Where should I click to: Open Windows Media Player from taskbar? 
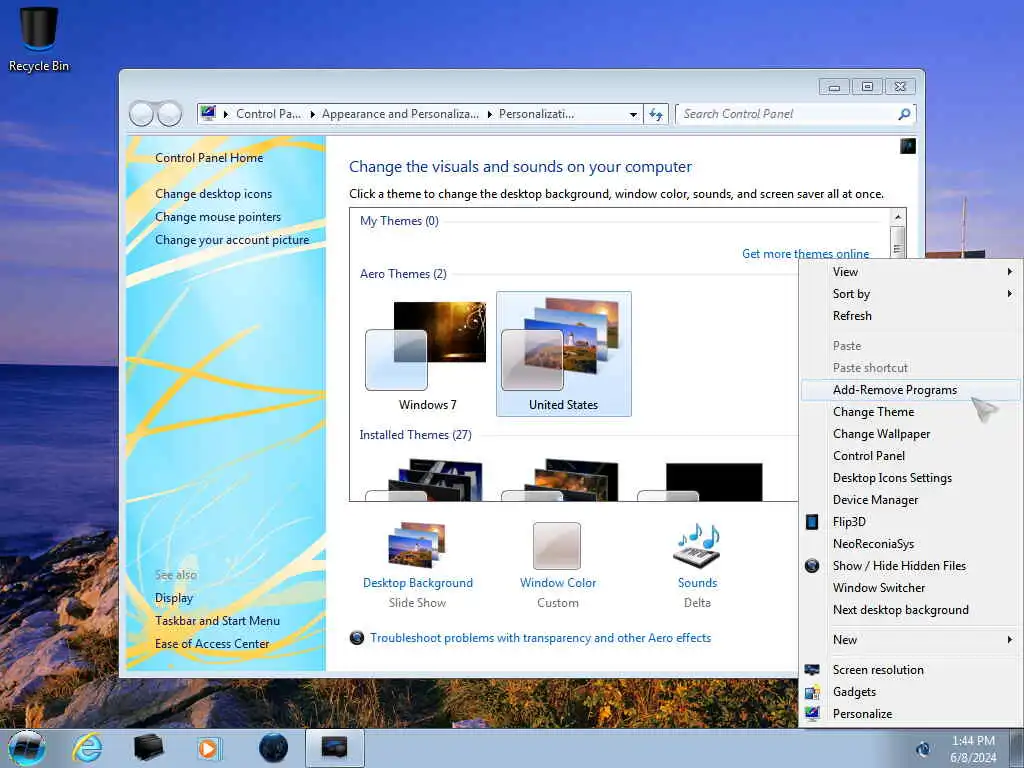pyautogui.click(x=209, y=748)
